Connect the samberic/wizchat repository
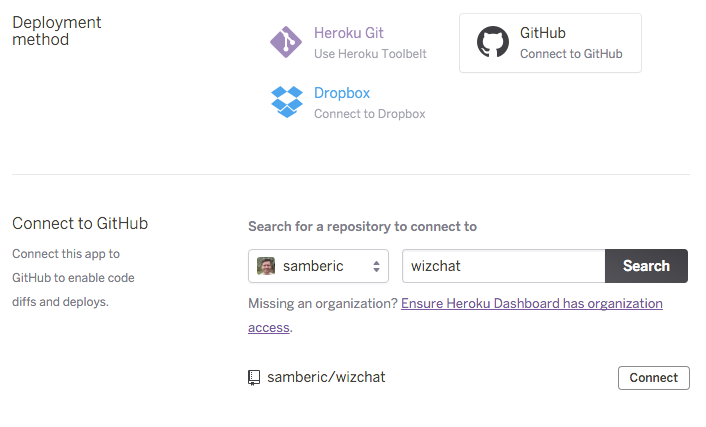 pos(654,378)
